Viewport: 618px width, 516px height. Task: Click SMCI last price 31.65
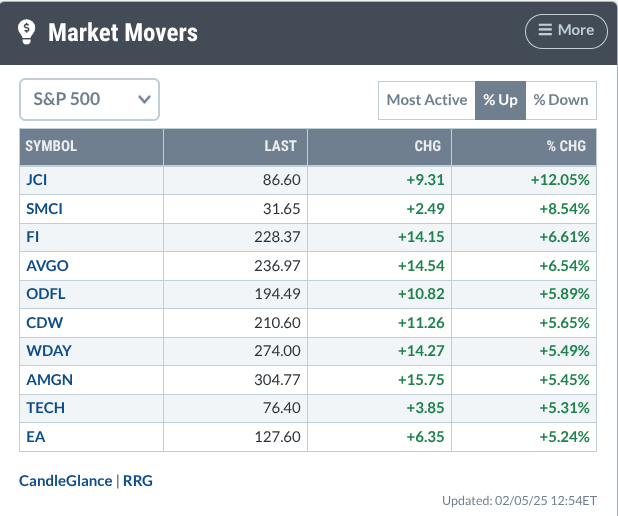[282, 209]
